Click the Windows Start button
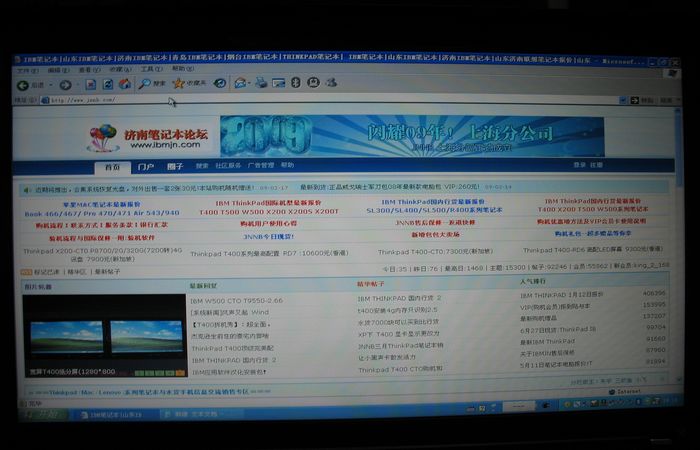 pos(43,415)
